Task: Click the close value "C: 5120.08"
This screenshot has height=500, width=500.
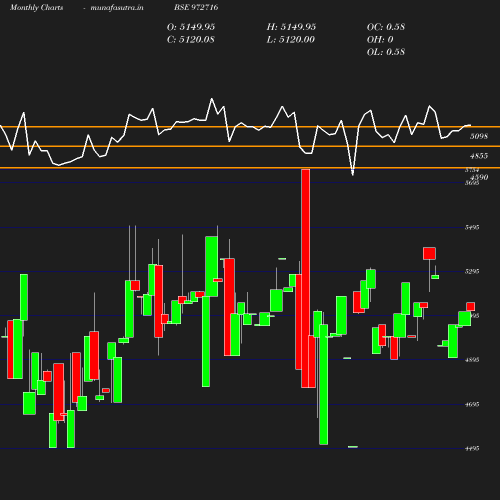Action: point(191,40)
